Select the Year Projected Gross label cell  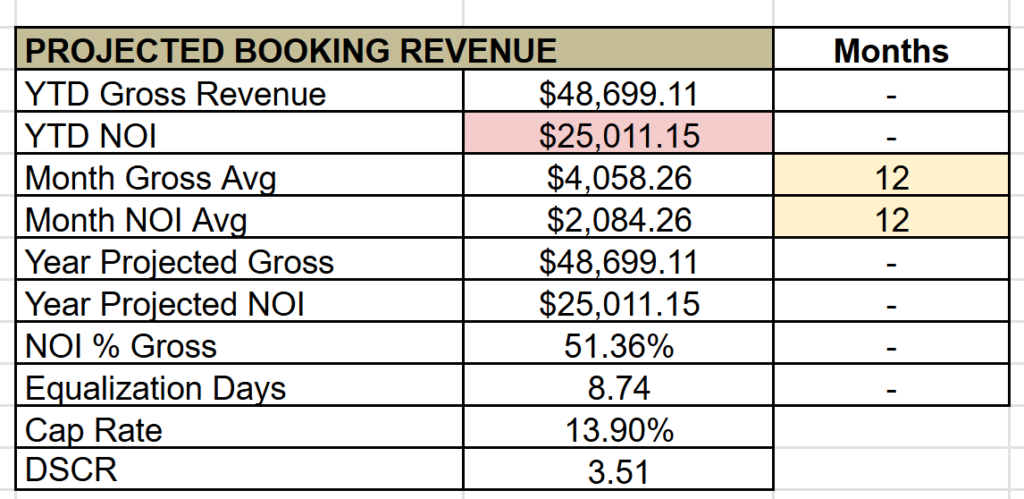tap(240, 262)
